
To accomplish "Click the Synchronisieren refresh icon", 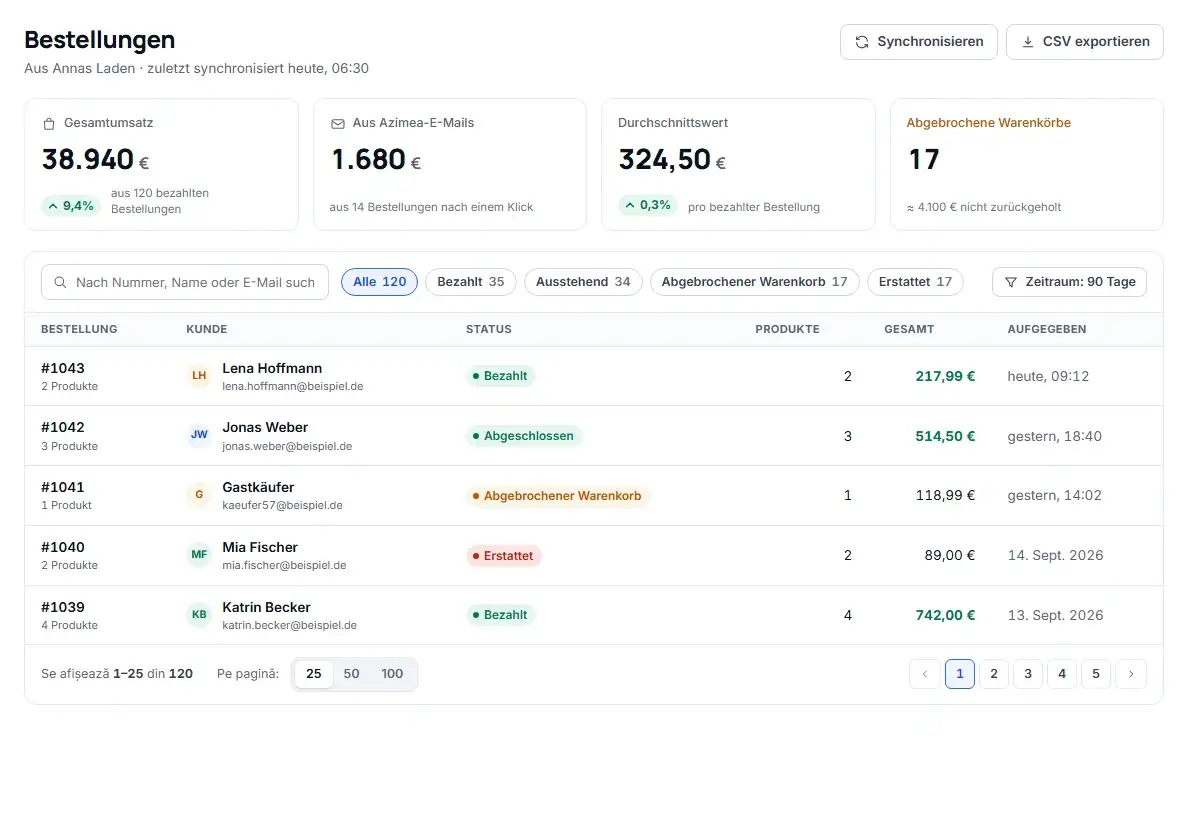I will 861,42.
